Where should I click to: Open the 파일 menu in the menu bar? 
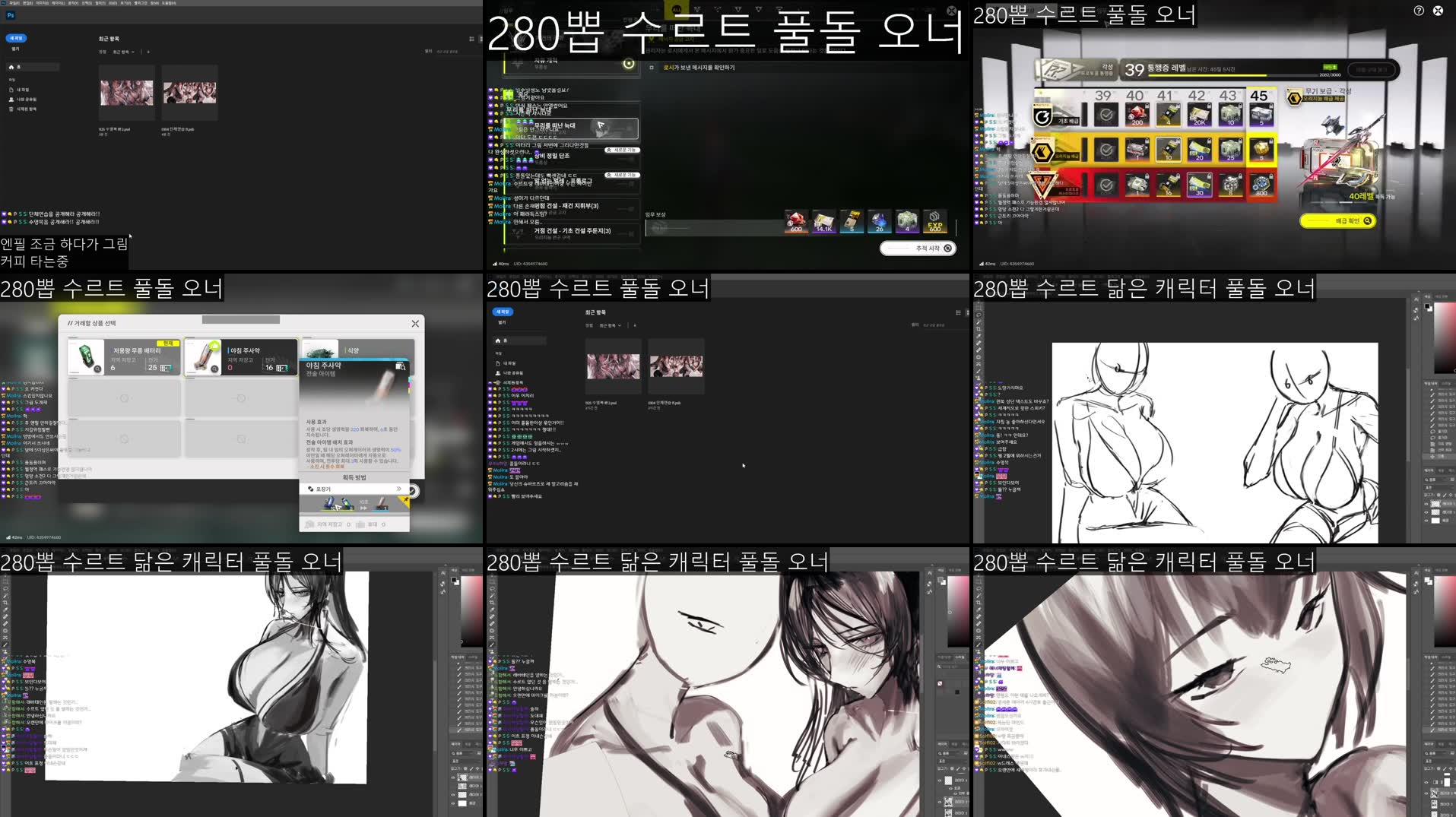(x=14, y=3)
